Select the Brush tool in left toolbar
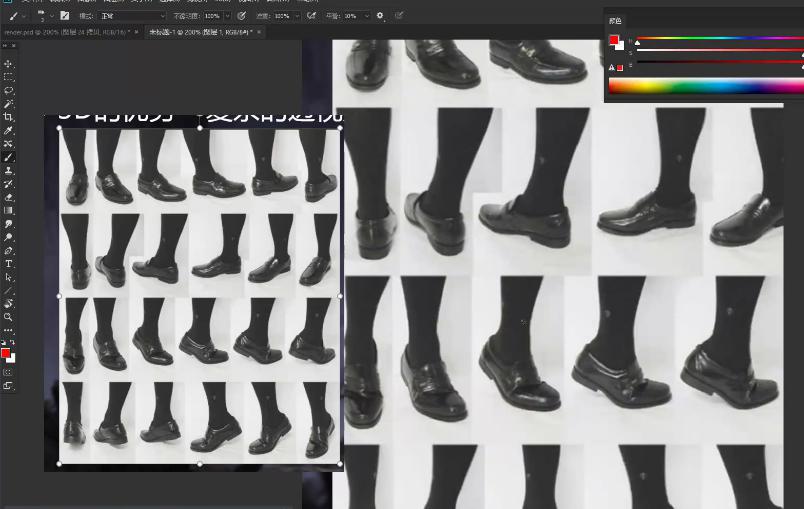This screenshot has height=509, width=804. (x=8, y=157)
